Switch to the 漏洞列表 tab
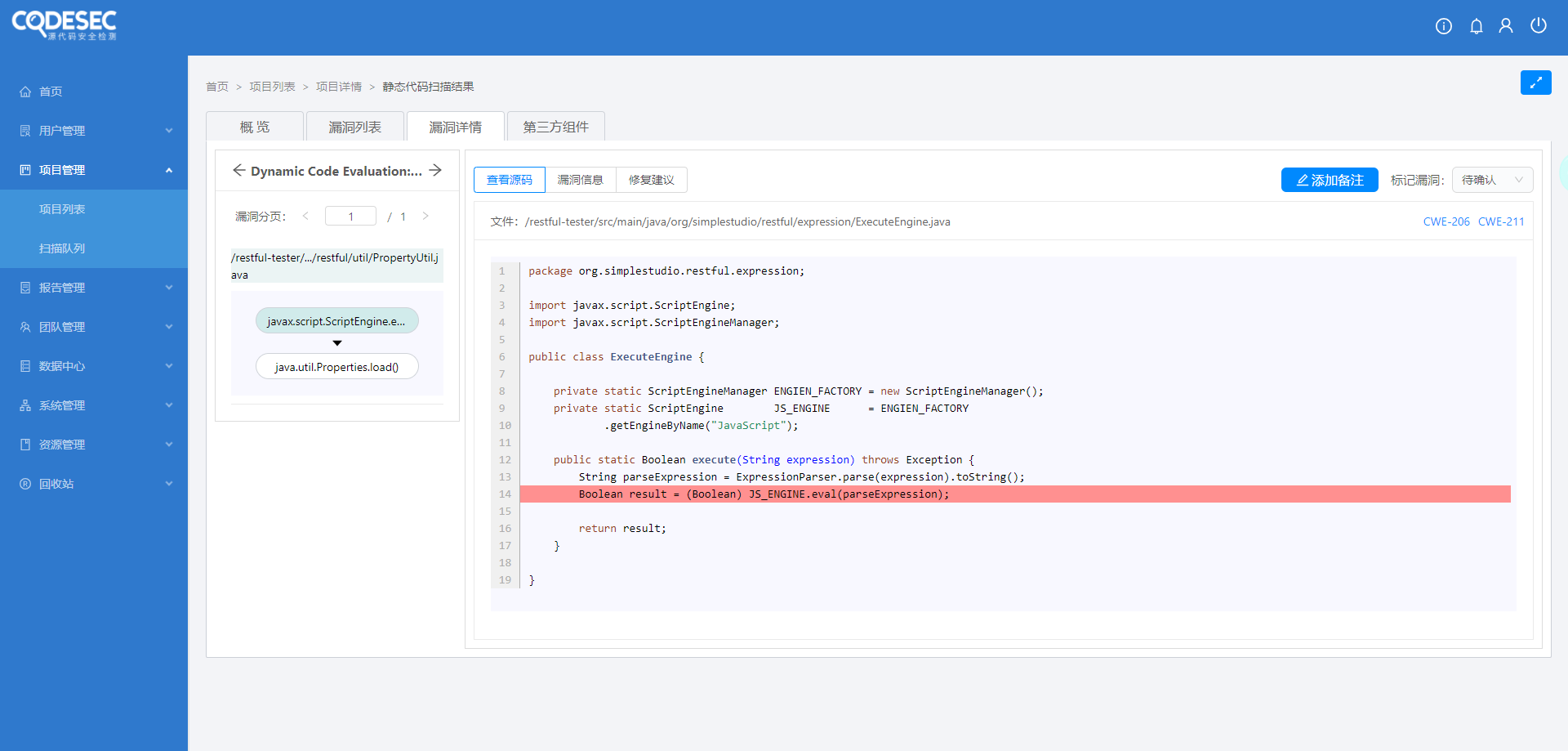1568x751 pixels. coord(354,127)
